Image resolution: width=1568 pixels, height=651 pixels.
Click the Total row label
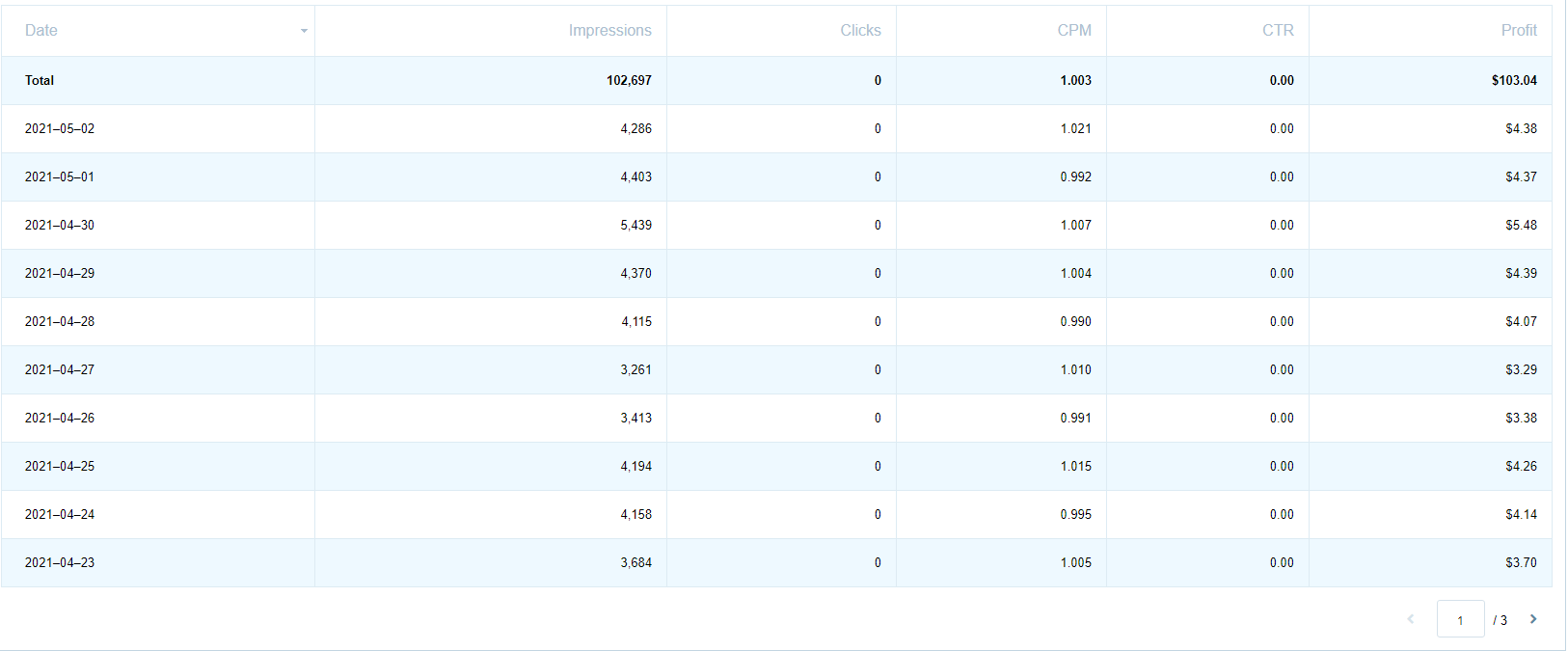(40, 80)
